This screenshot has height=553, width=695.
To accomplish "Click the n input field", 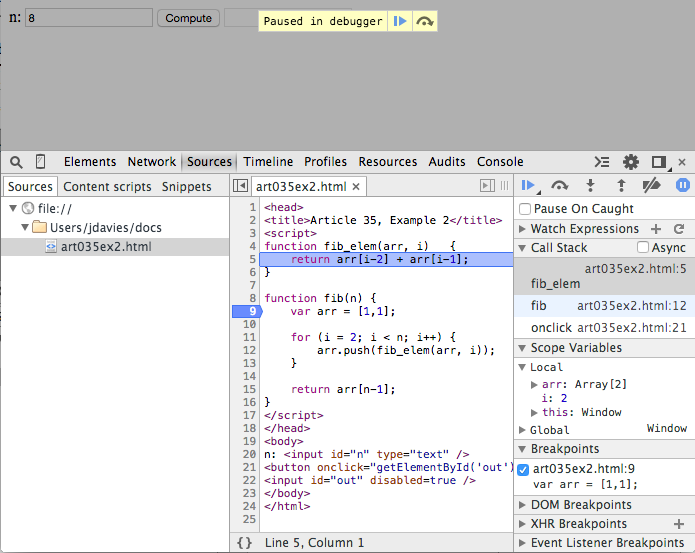I will [89, 18].
